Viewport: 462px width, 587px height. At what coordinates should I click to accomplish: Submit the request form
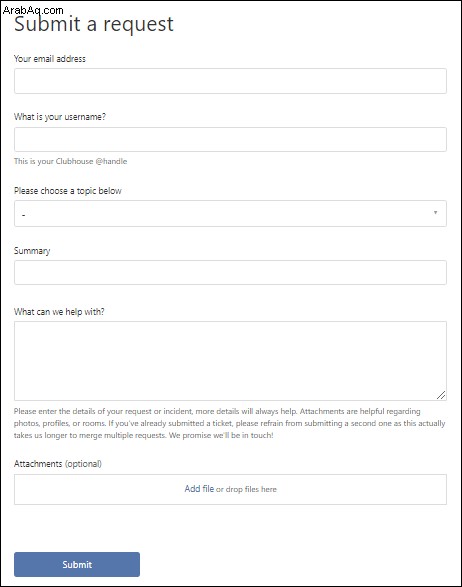(x=77, y=564)
